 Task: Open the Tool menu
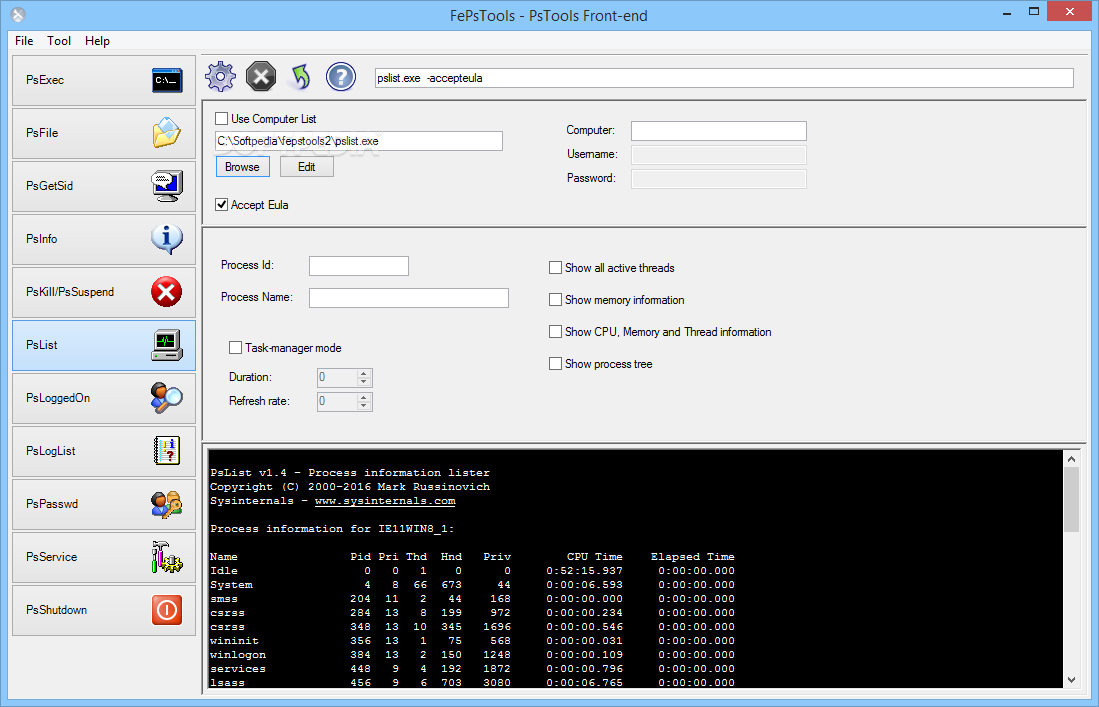coord(59,41)
